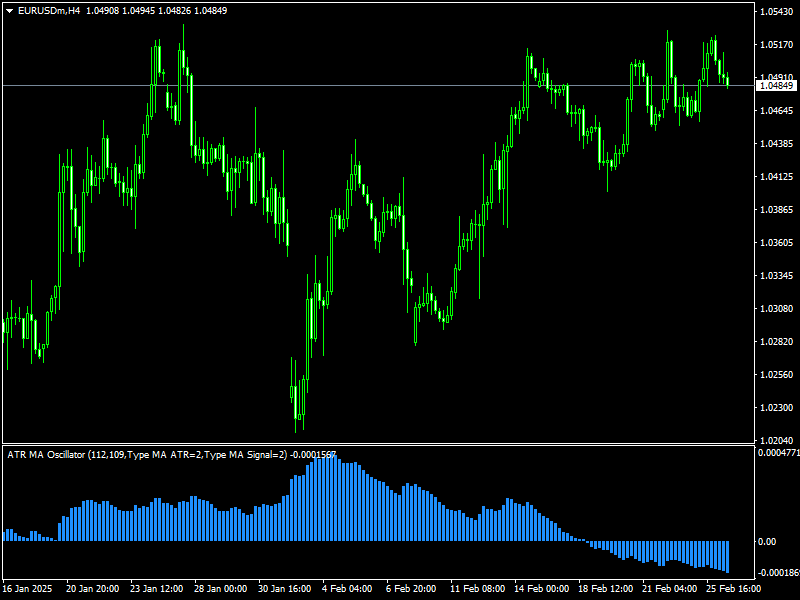Expand the EURUSDm,H4 chart context triangle
800x600 pixels.
tap(8, 8)
